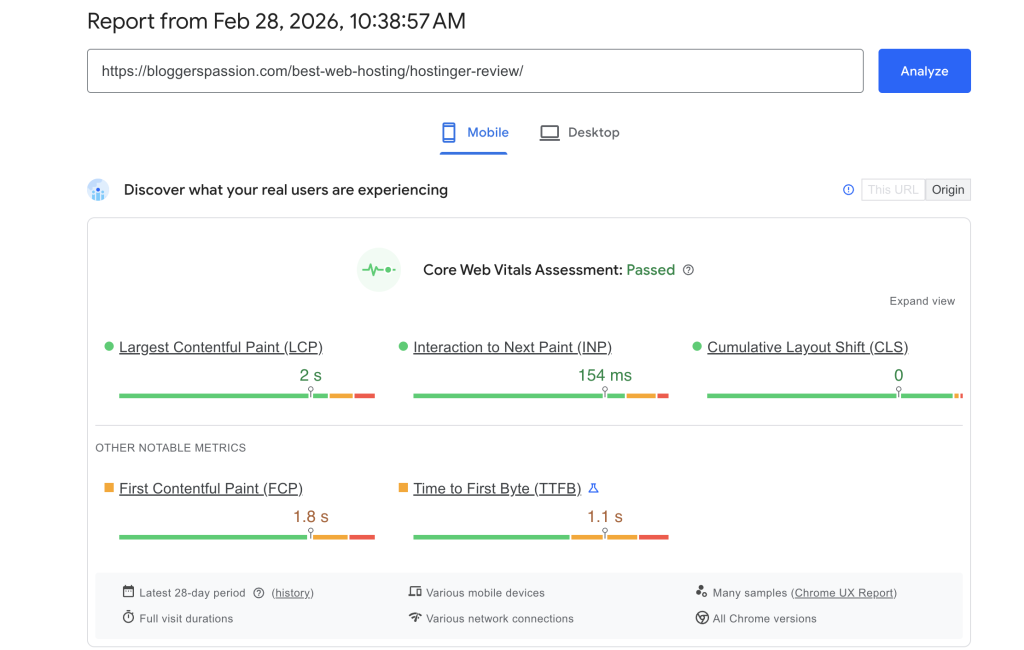Select the Mobile tab

(x=473, y=131)
